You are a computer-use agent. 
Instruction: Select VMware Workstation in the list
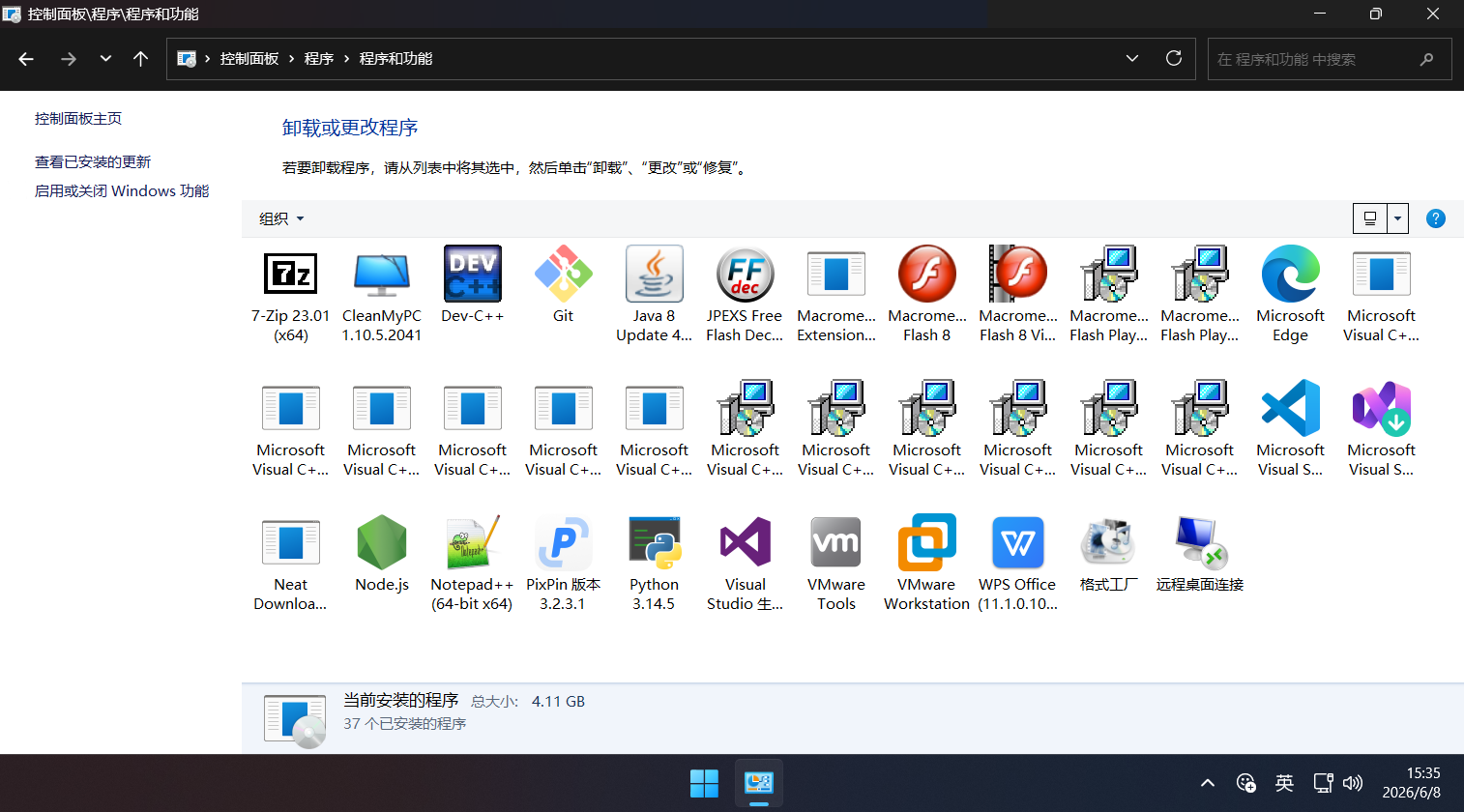pyautogui.click(x=927, y=563)
